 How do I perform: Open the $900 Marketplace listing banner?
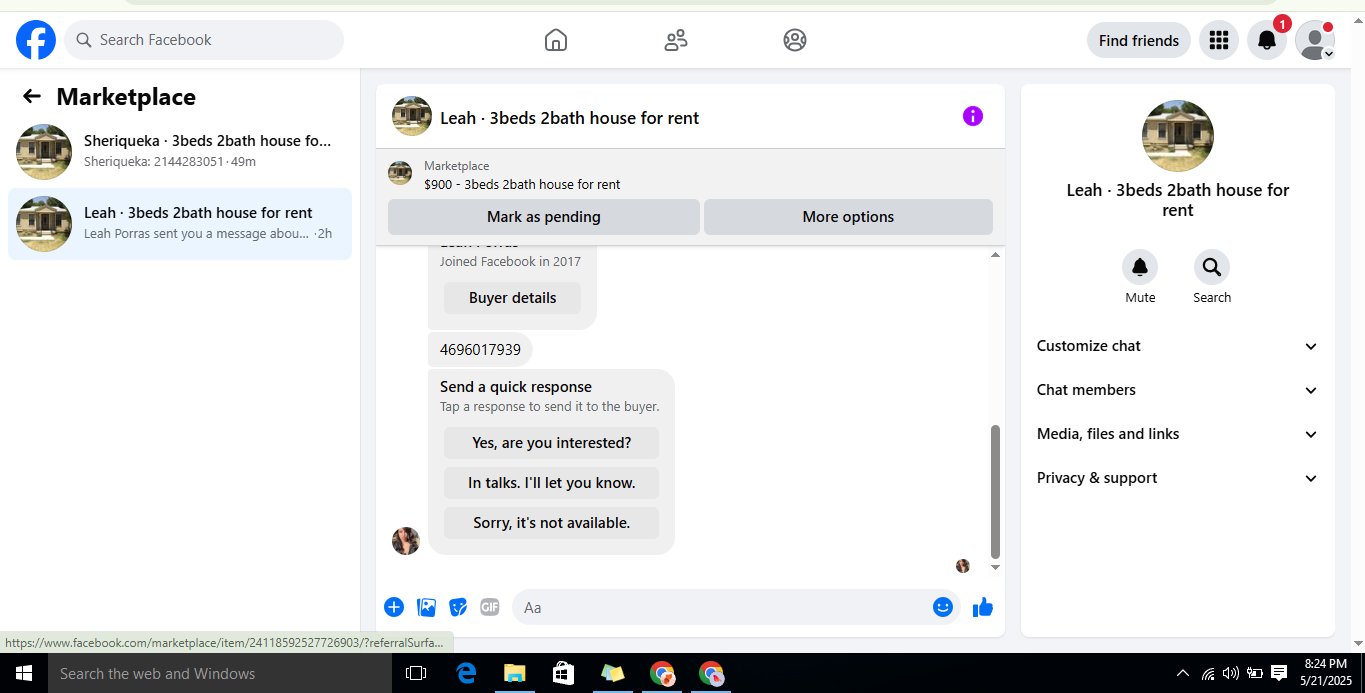tap(690, 174)
